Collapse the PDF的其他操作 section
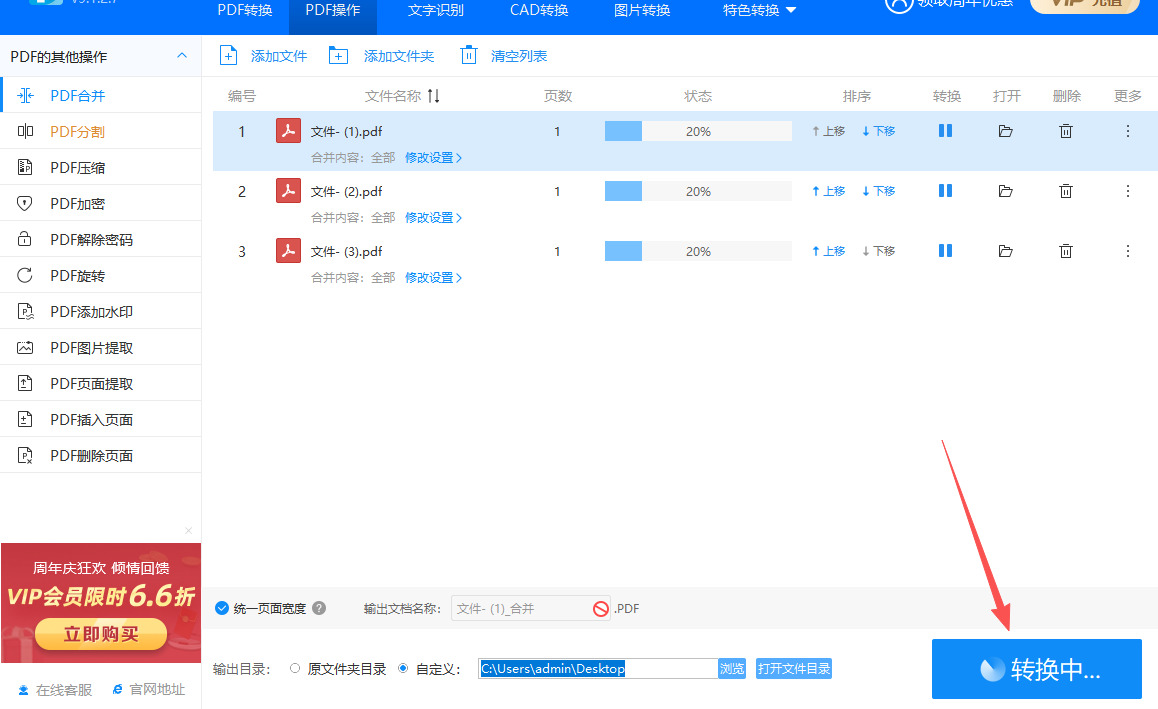 181,56
